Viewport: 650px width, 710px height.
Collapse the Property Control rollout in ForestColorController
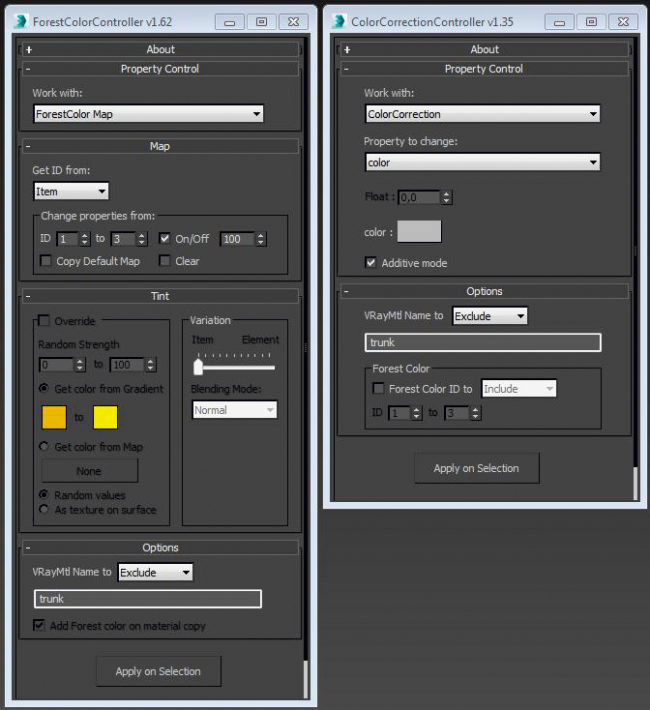point(160,69)
